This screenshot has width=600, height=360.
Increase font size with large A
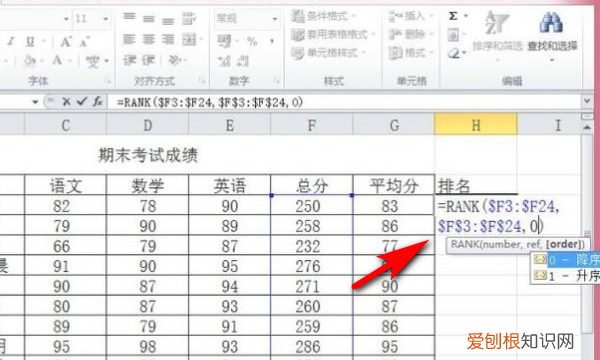(x=65, y=41)
